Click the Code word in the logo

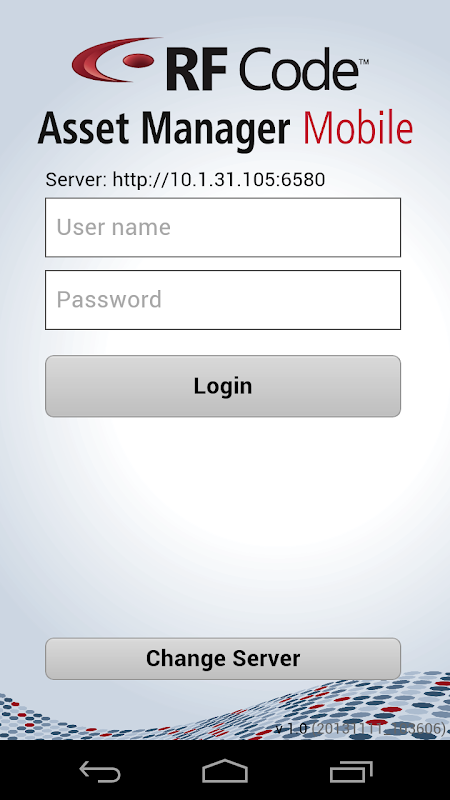pyautogui.click(x=298, y=68)
